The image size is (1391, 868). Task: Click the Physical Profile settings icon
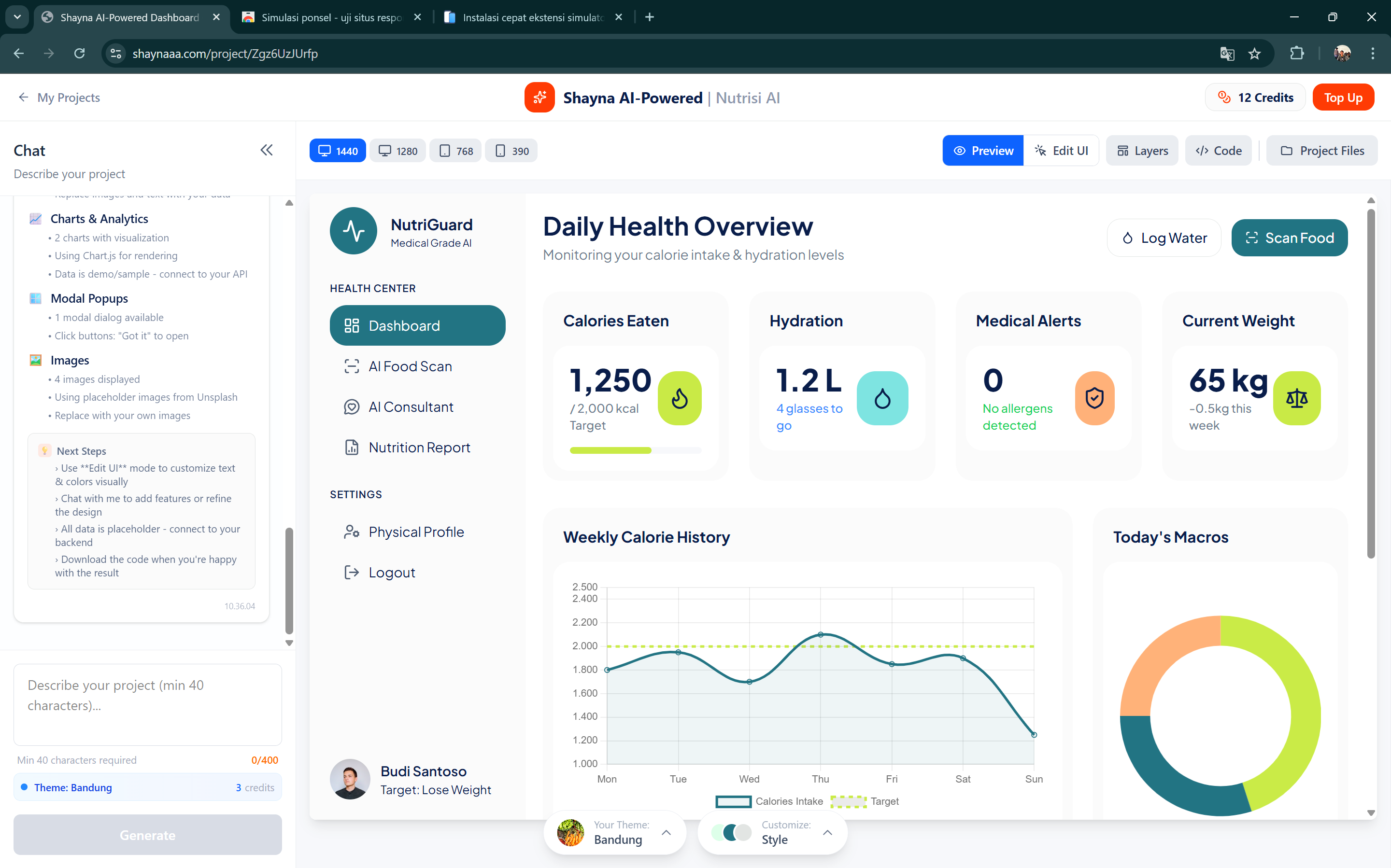click(x=352, y=531)
